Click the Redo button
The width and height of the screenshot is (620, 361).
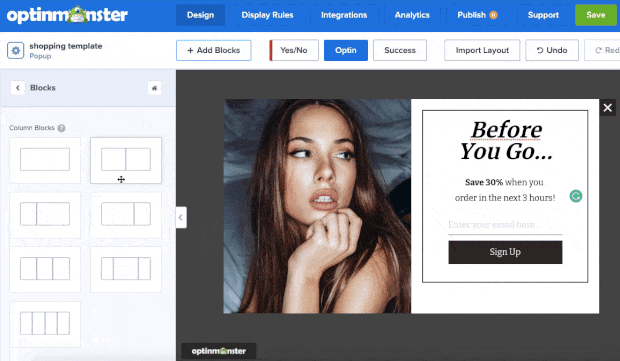pyautogui.click(x=602, y=50)
